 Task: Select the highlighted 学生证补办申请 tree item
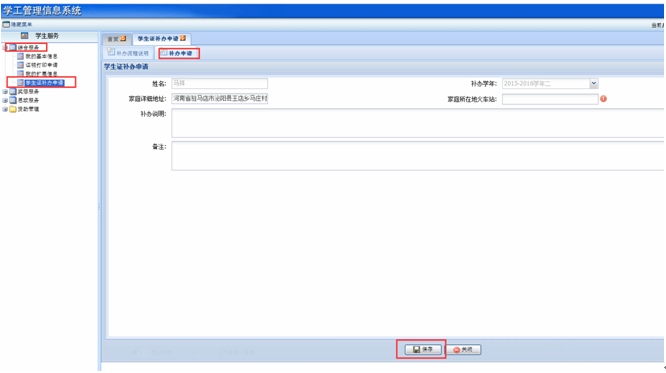[x=45, y=83]
